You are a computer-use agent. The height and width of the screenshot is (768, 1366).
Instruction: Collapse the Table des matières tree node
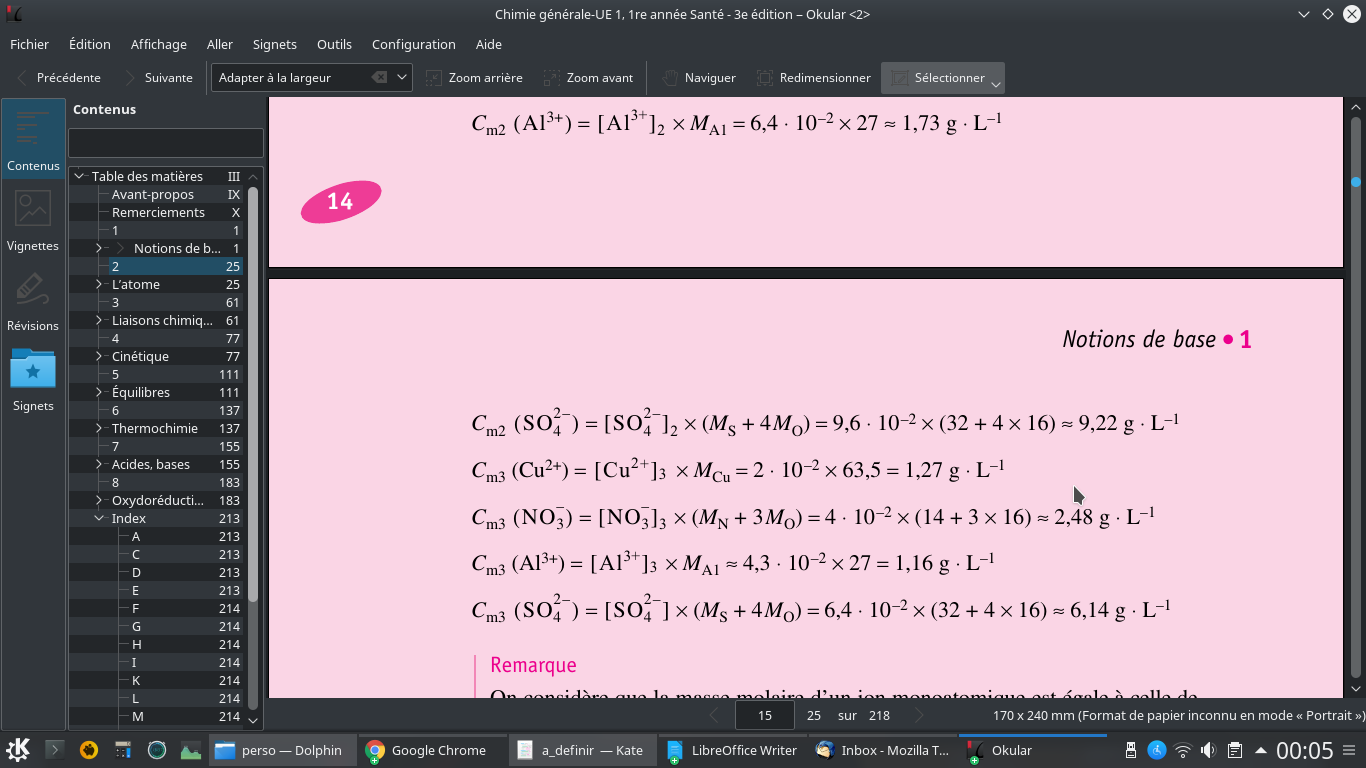pos(79,176)
